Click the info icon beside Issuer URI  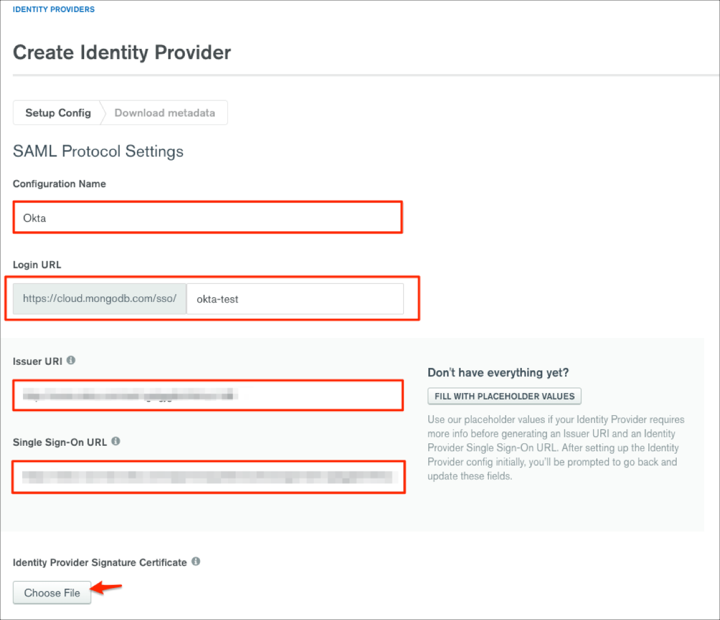tap(71, 361)
